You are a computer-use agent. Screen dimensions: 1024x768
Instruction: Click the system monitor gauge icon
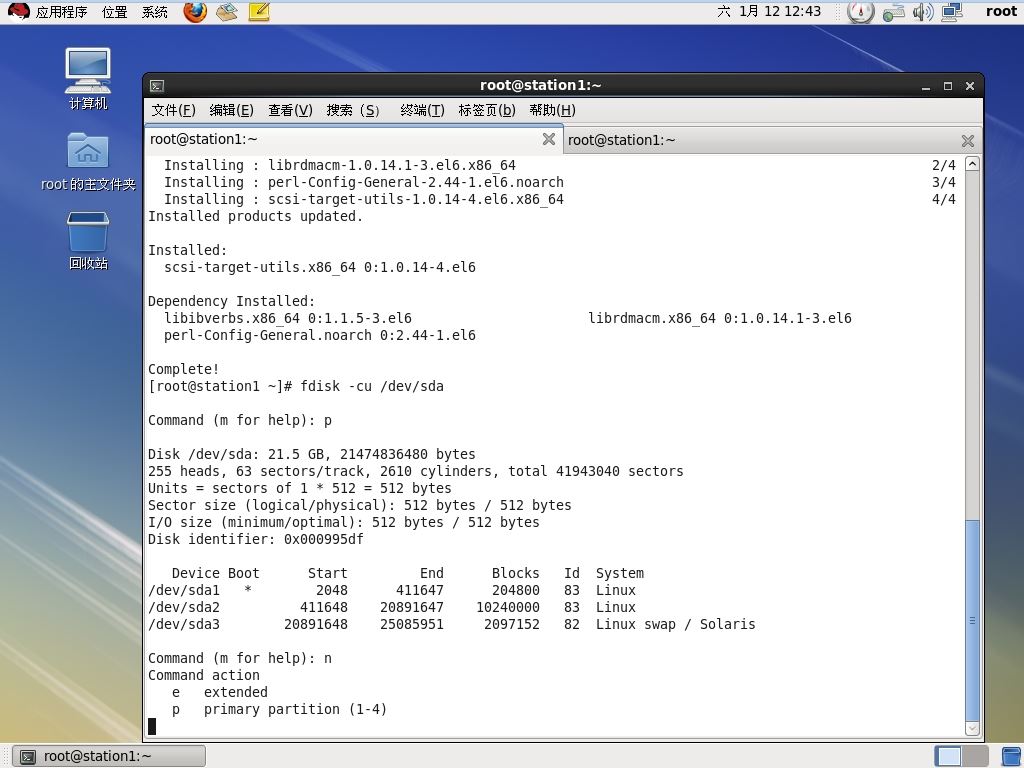click(x=860, y=12)
